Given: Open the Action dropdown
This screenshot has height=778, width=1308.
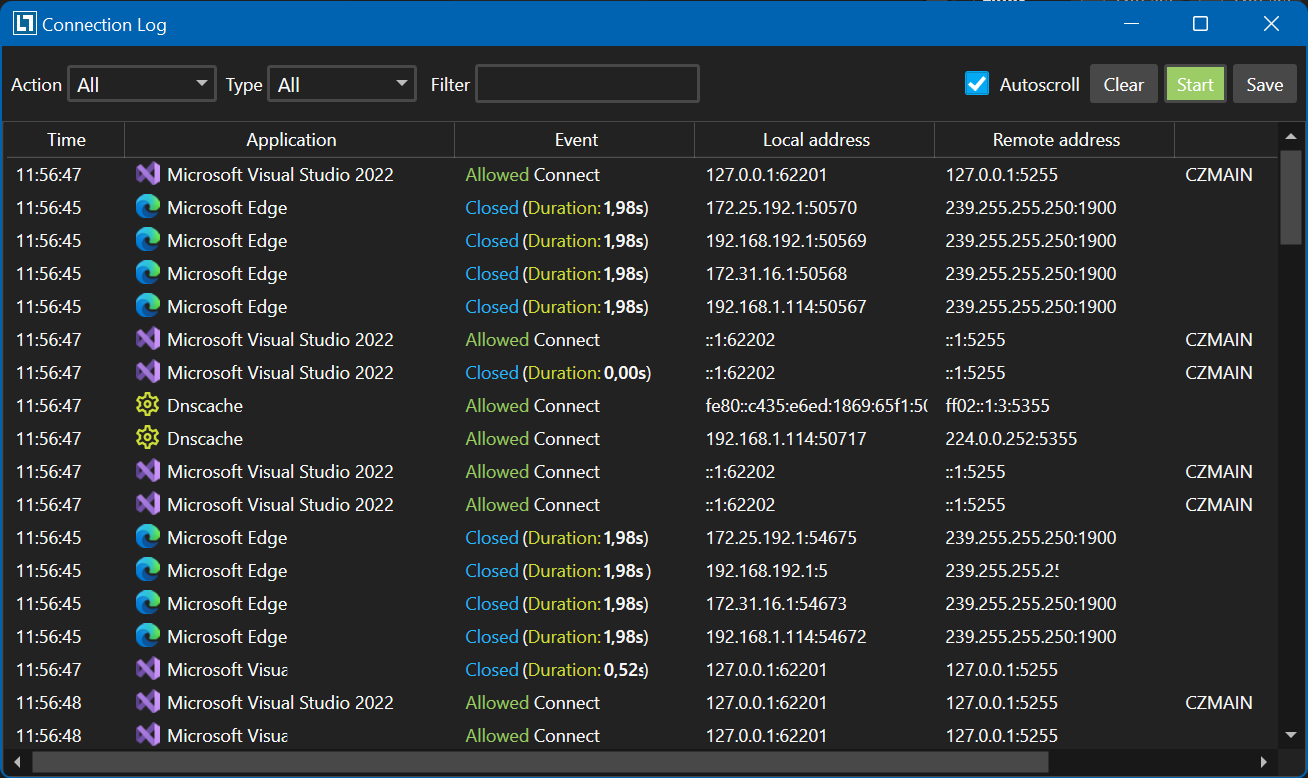Looking at the screenshot, I should [141, 84].
